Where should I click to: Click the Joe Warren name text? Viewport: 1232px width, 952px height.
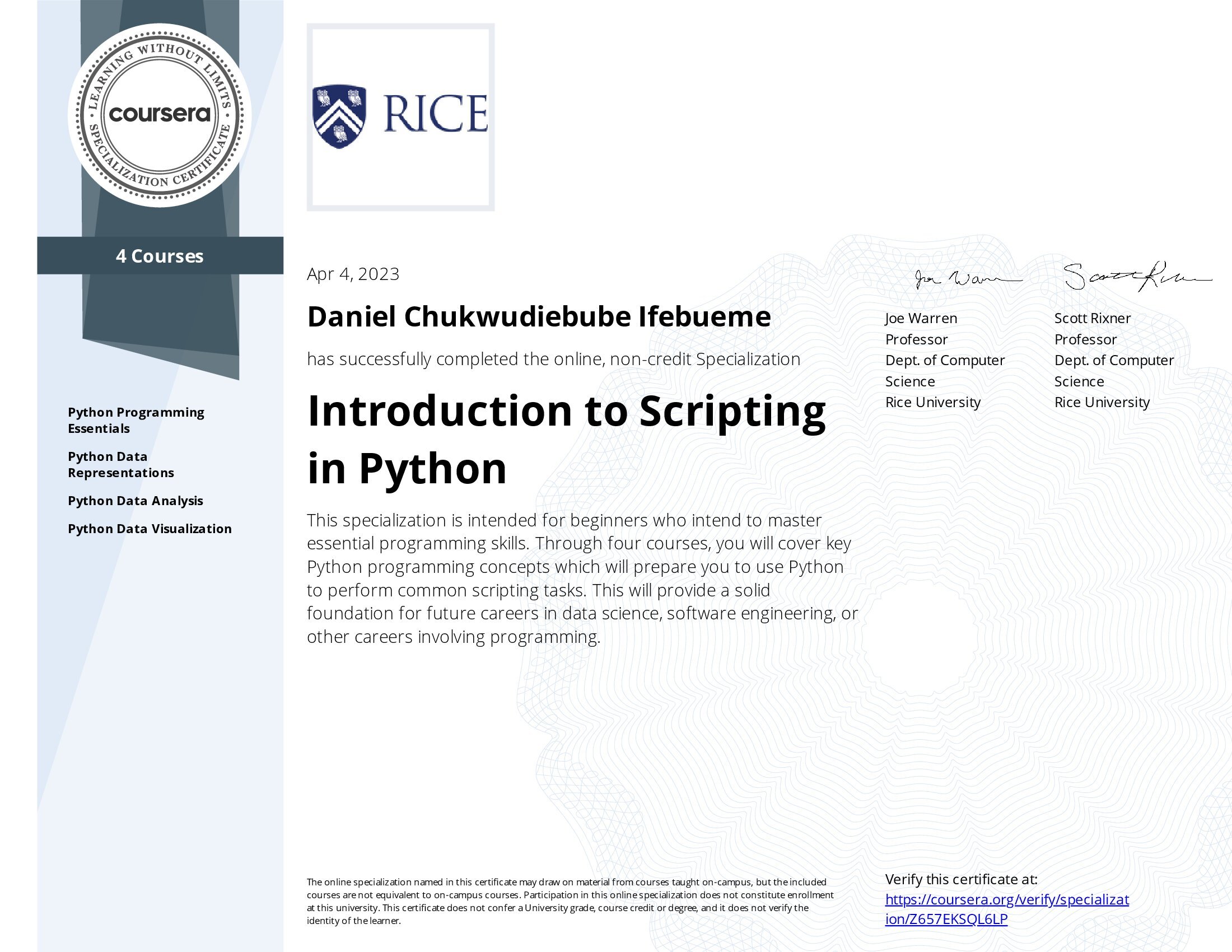921,318
